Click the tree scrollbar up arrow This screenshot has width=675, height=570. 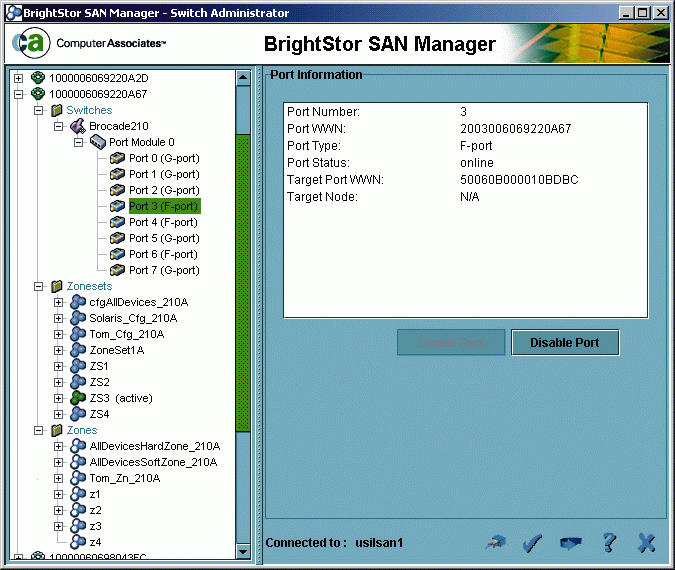pyautogui.click(x=243, y=77)
